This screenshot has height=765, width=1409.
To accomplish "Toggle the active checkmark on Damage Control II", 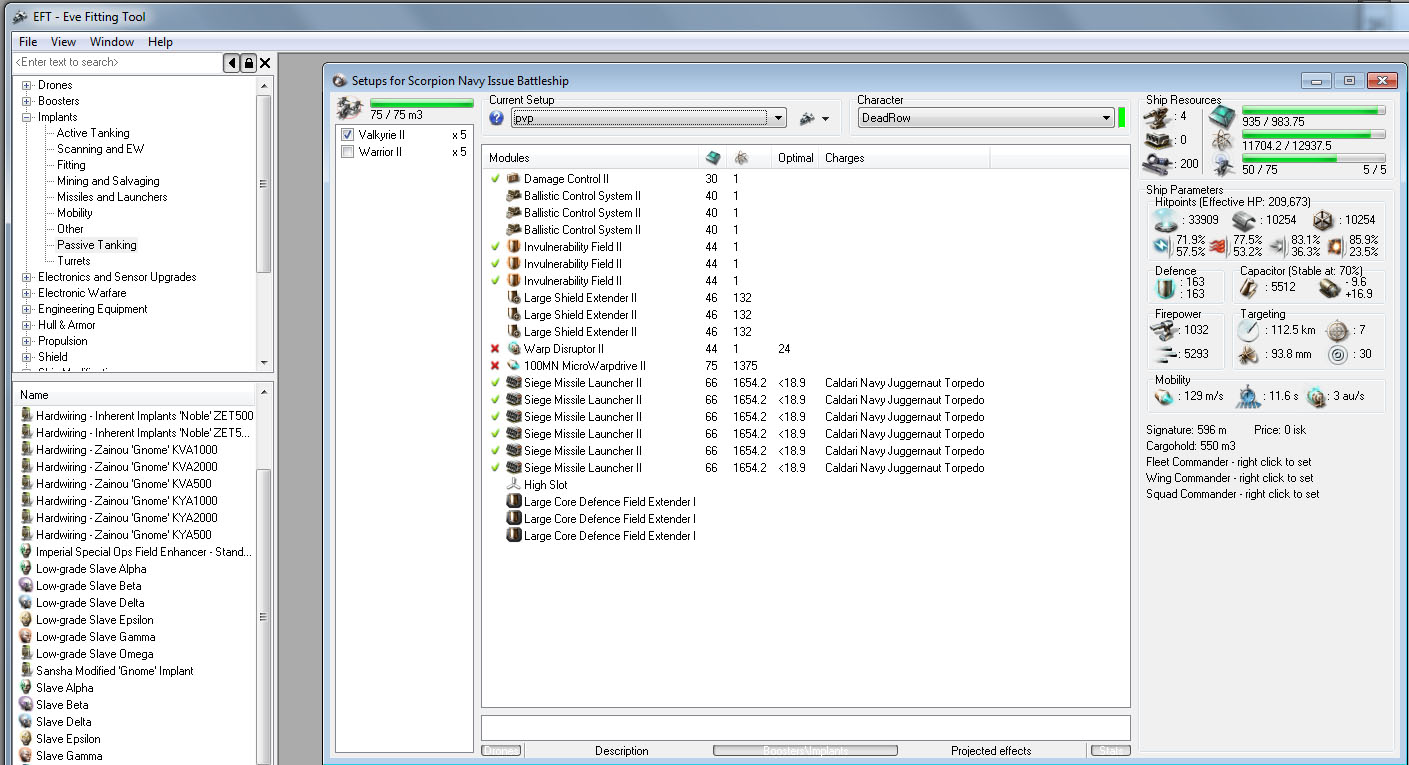I will (495, 179).
